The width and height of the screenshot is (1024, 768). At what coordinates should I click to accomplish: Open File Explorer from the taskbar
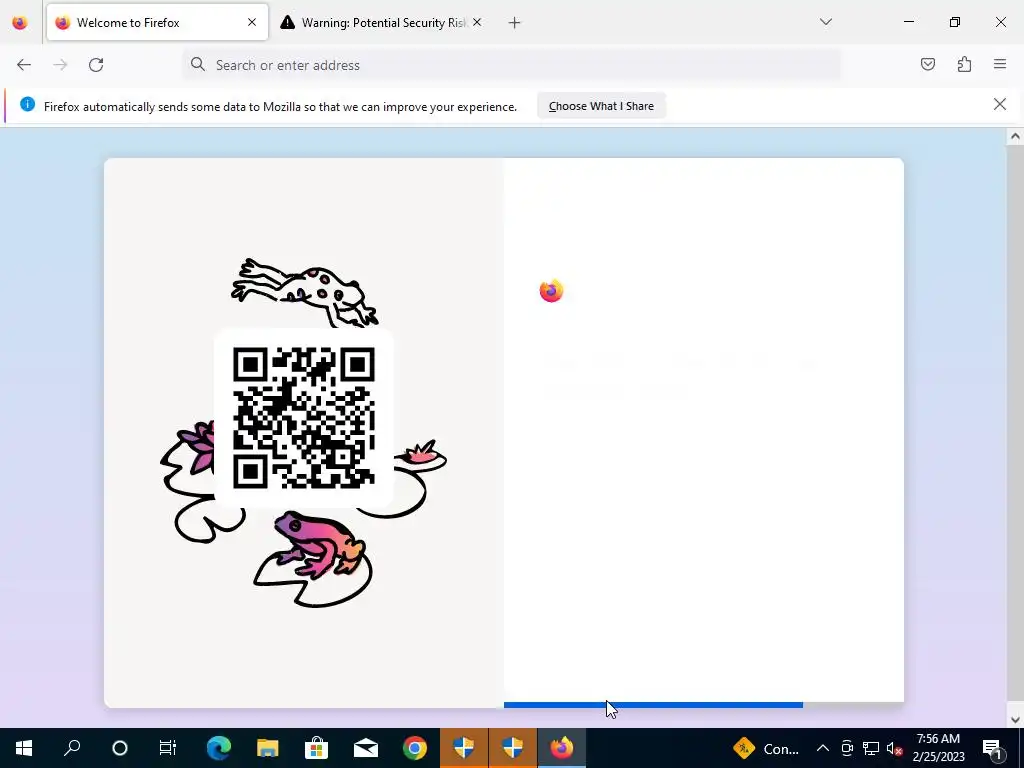click(x=268, y=748)
